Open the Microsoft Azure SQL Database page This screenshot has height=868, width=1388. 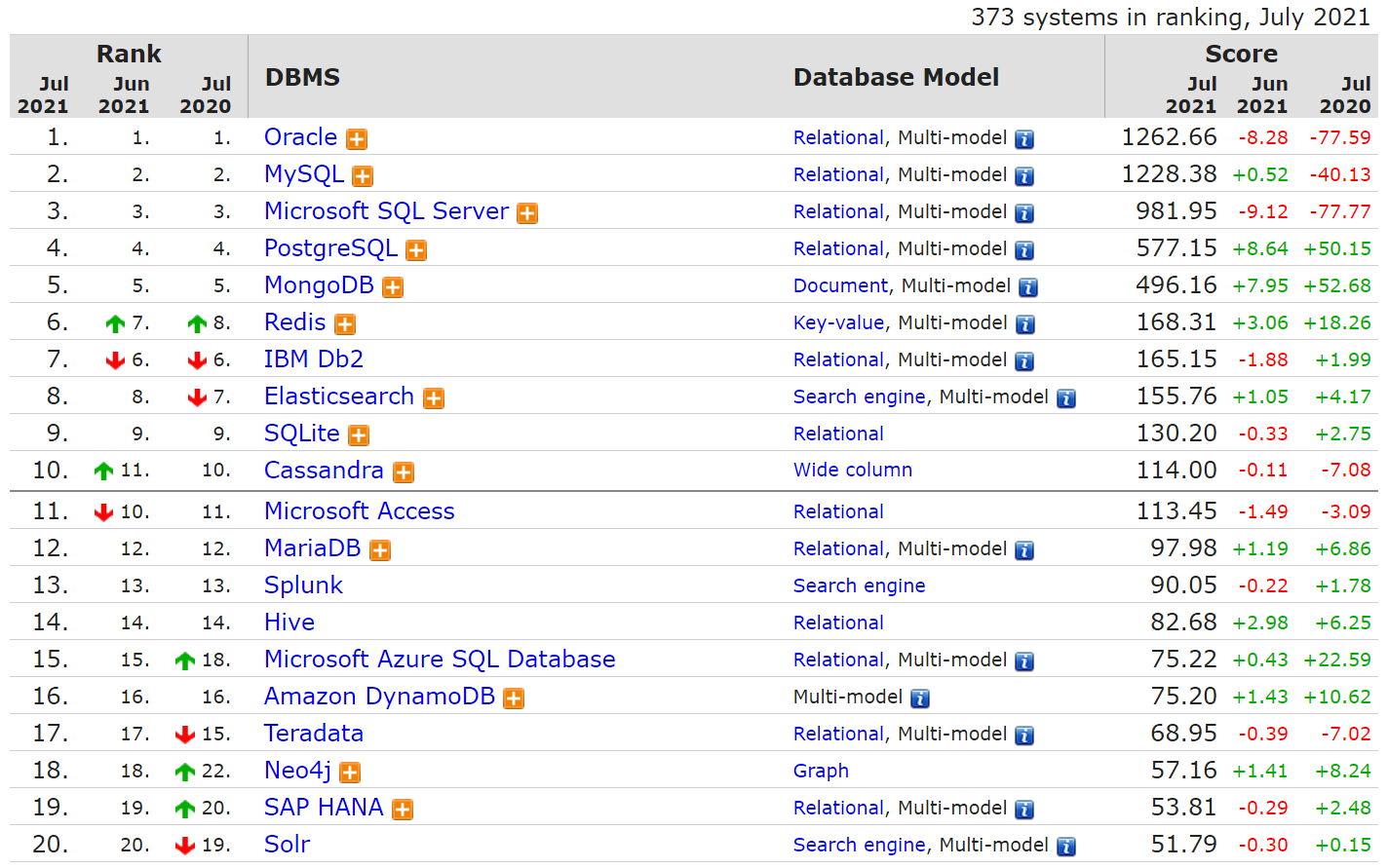tap(440, 660)
